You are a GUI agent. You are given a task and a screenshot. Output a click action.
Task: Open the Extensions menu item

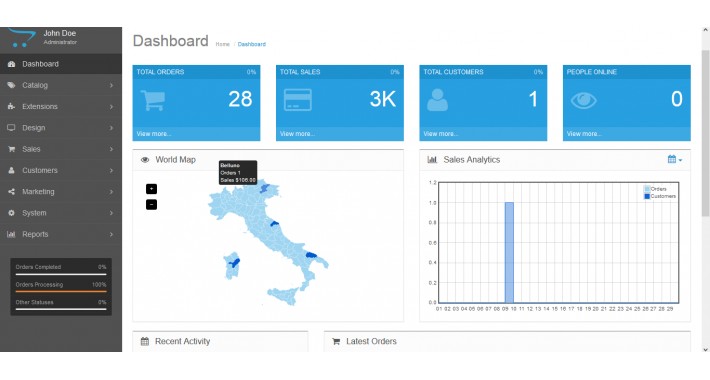(x=61, y=106)
